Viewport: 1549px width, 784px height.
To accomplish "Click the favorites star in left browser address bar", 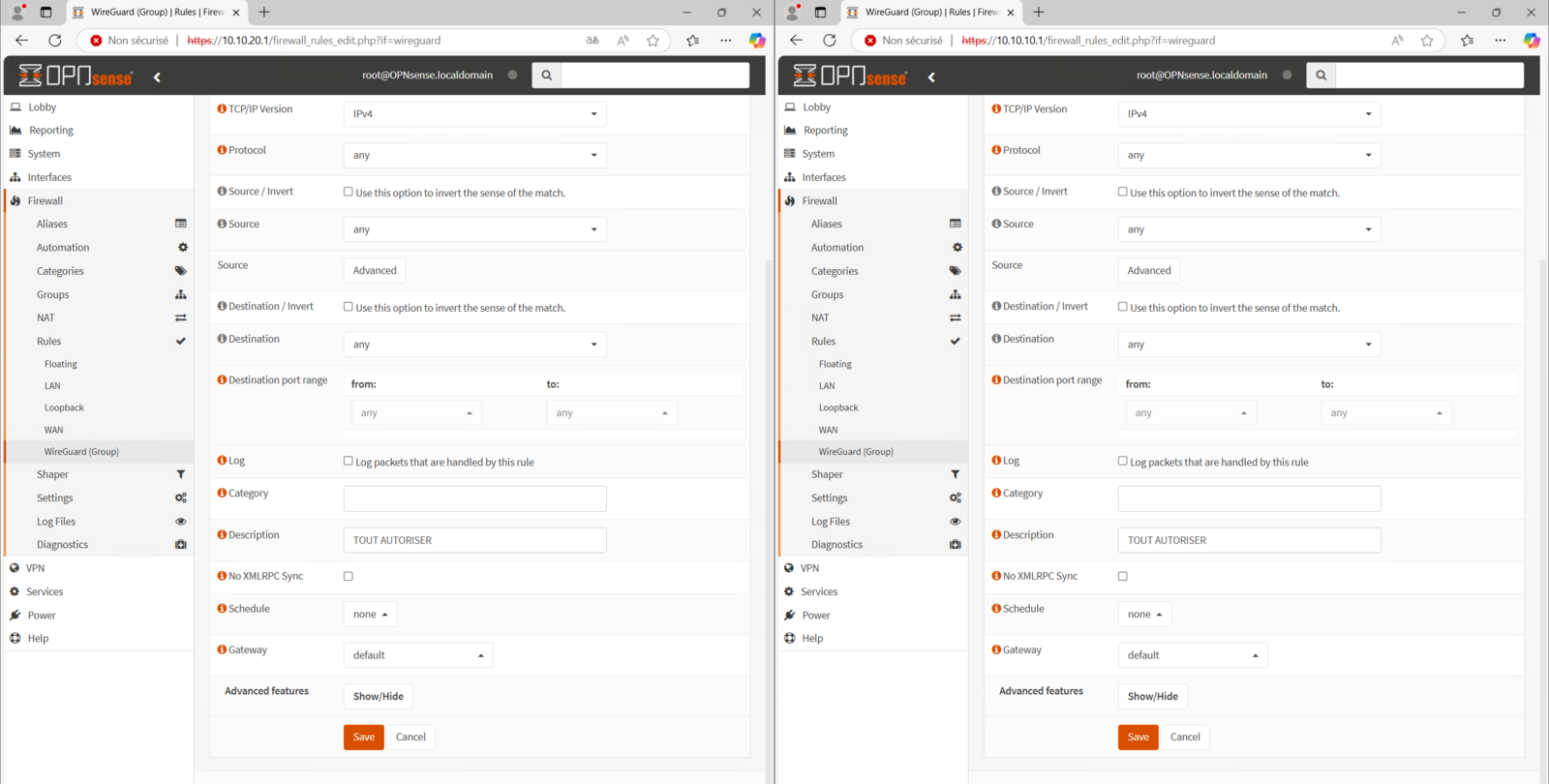I will 653,41.
